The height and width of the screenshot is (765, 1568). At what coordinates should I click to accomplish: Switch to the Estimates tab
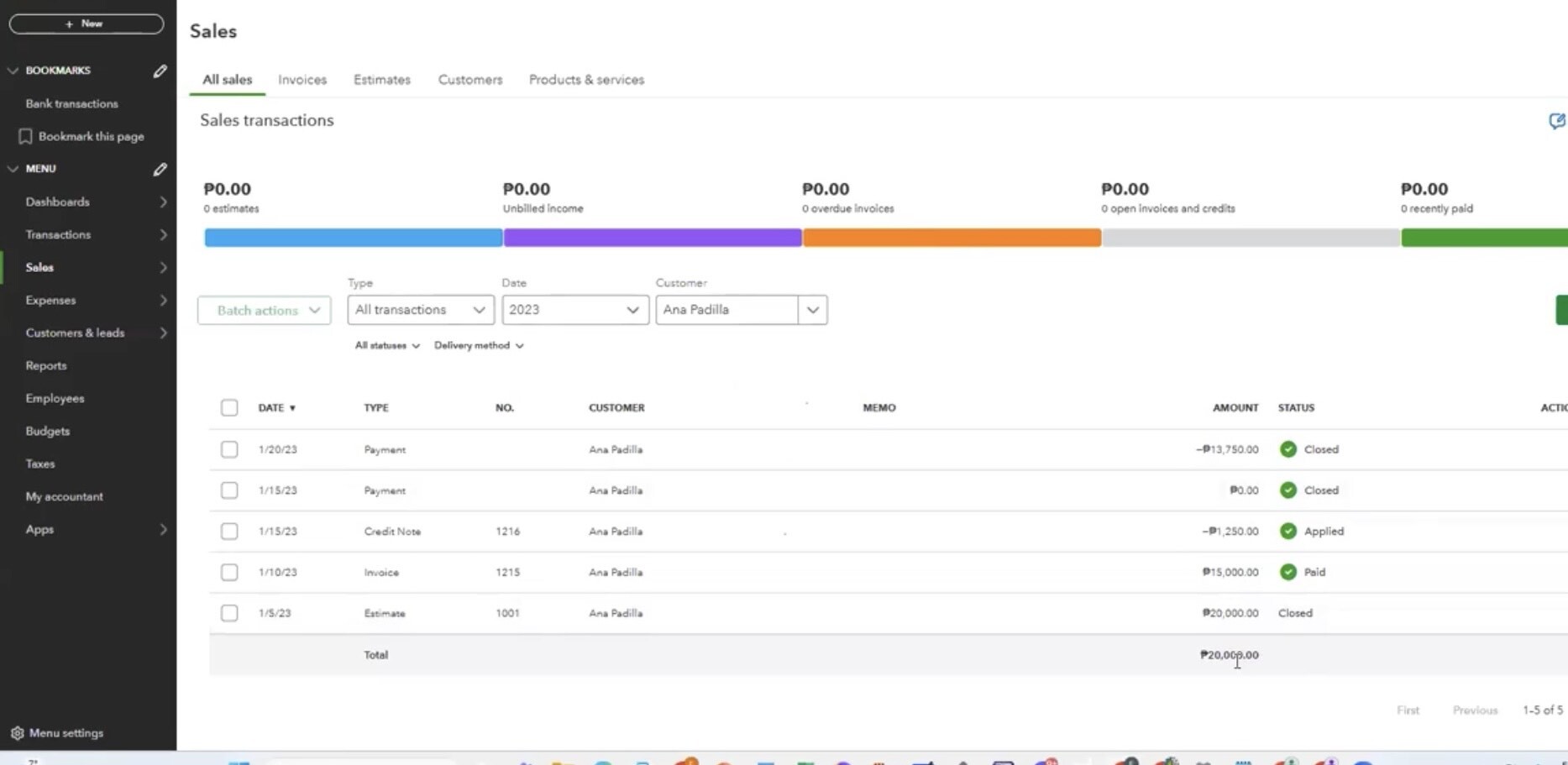click(x=382, y=80)
